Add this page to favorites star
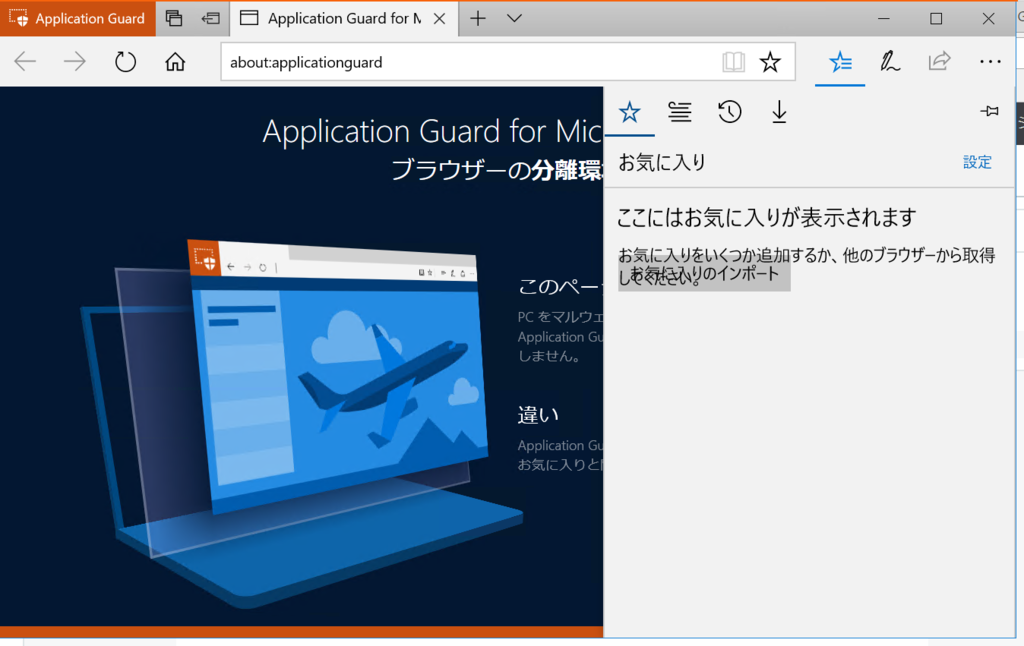This screenshot has width=1024, height=646. point(771,62)
